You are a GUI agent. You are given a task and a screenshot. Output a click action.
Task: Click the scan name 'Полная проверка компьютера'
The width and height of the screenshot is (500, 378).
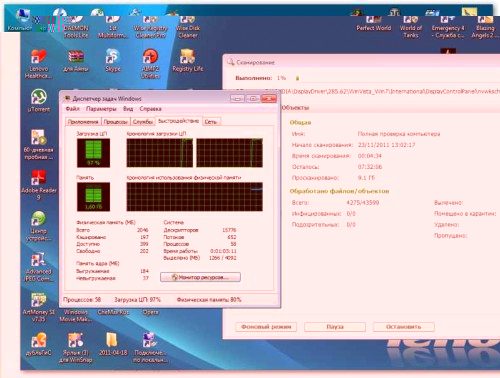pyautogui.click(x=399, y=134)
